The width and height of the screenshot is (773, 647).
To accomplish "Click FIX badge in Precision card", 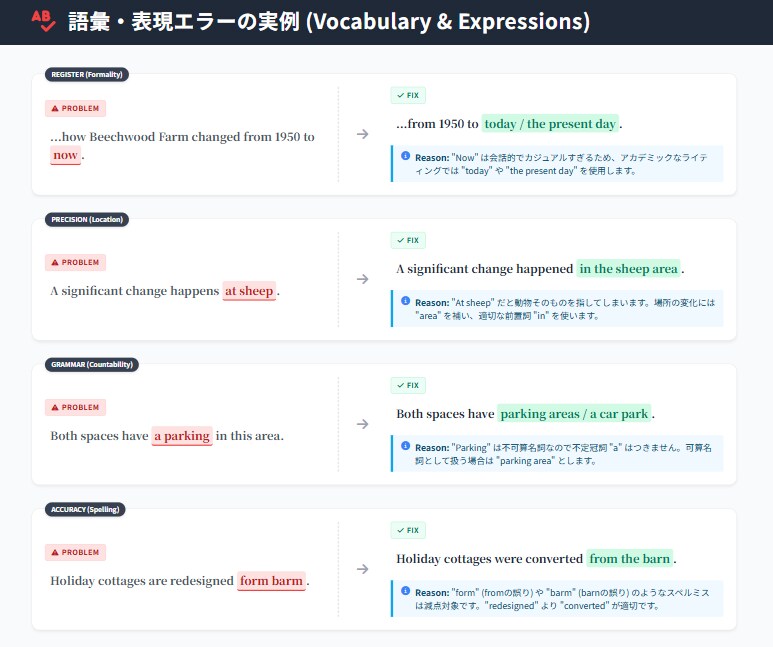I will point(408,240).
